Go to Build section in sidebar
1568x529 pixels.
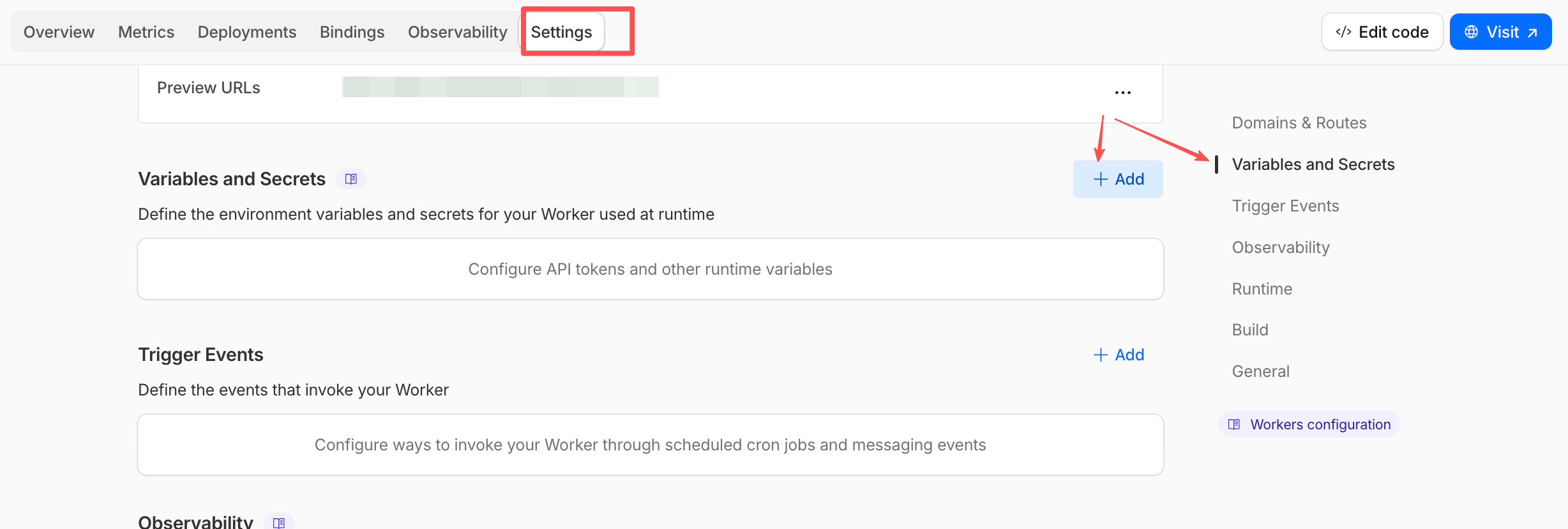(1250, 330)
